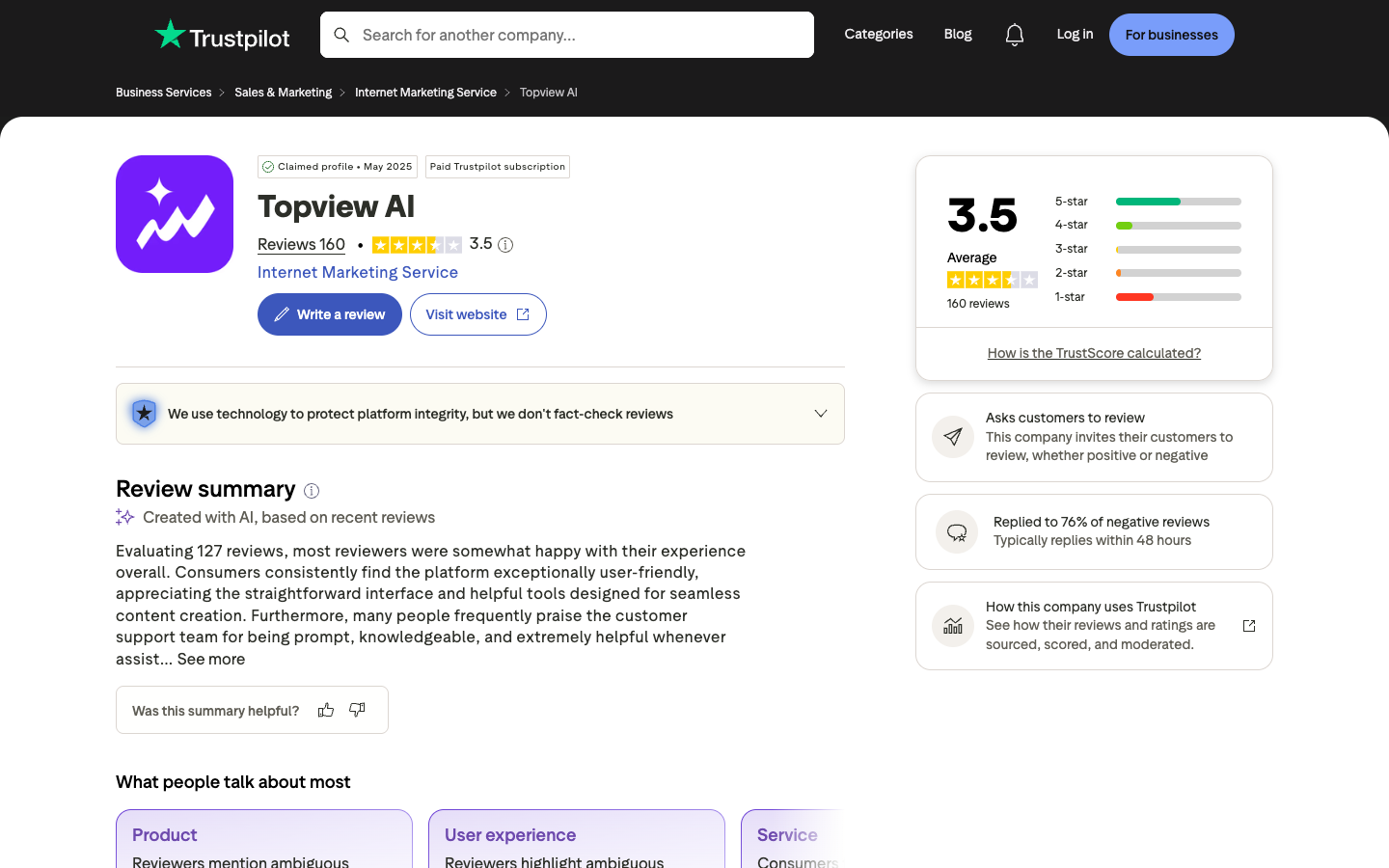This screenshot has width=1389, height=868.
Task: Click the magnifier search icon
Action: [x=341, y=35]
